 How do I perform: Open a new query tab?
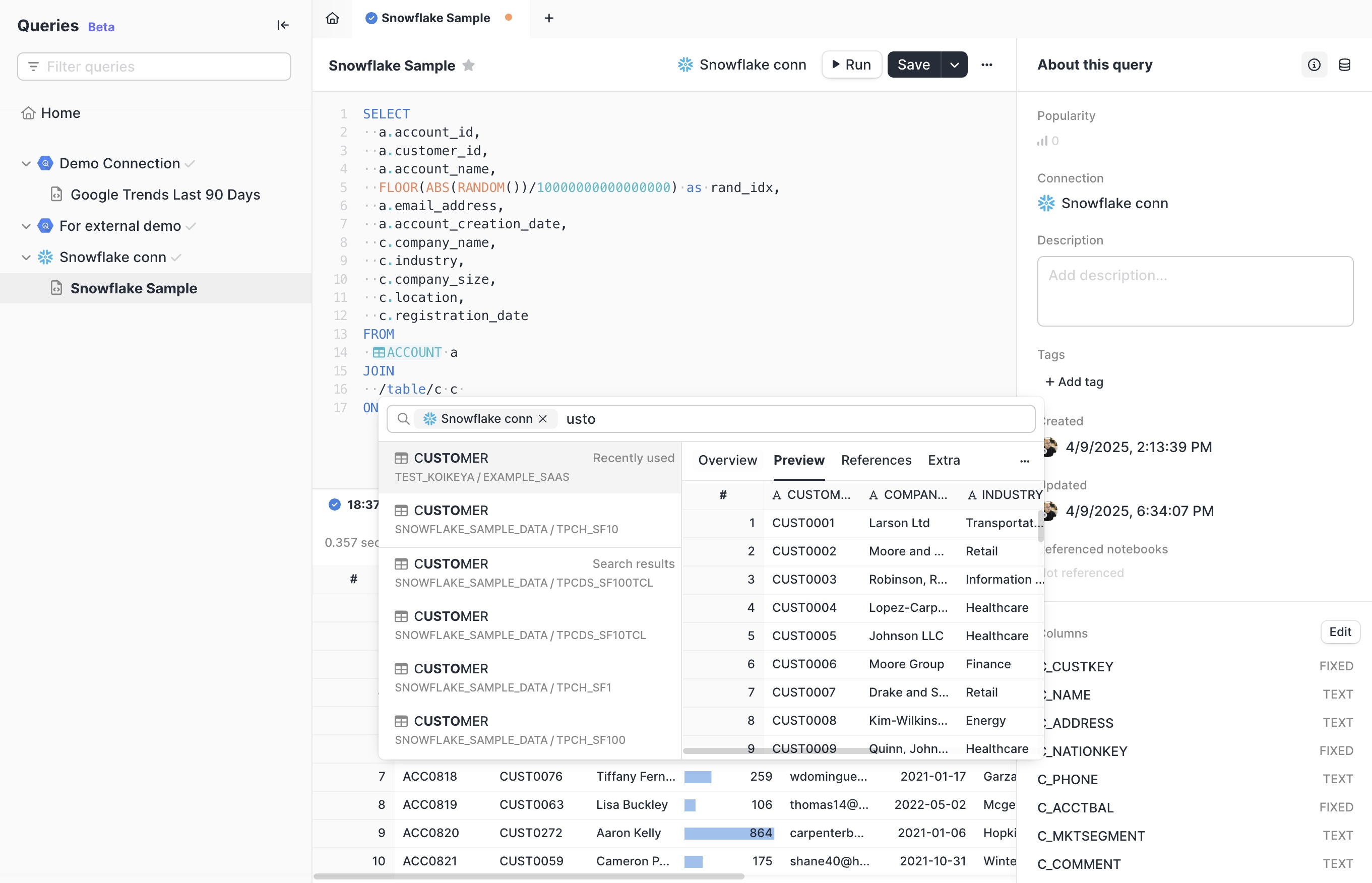point(549,18)
